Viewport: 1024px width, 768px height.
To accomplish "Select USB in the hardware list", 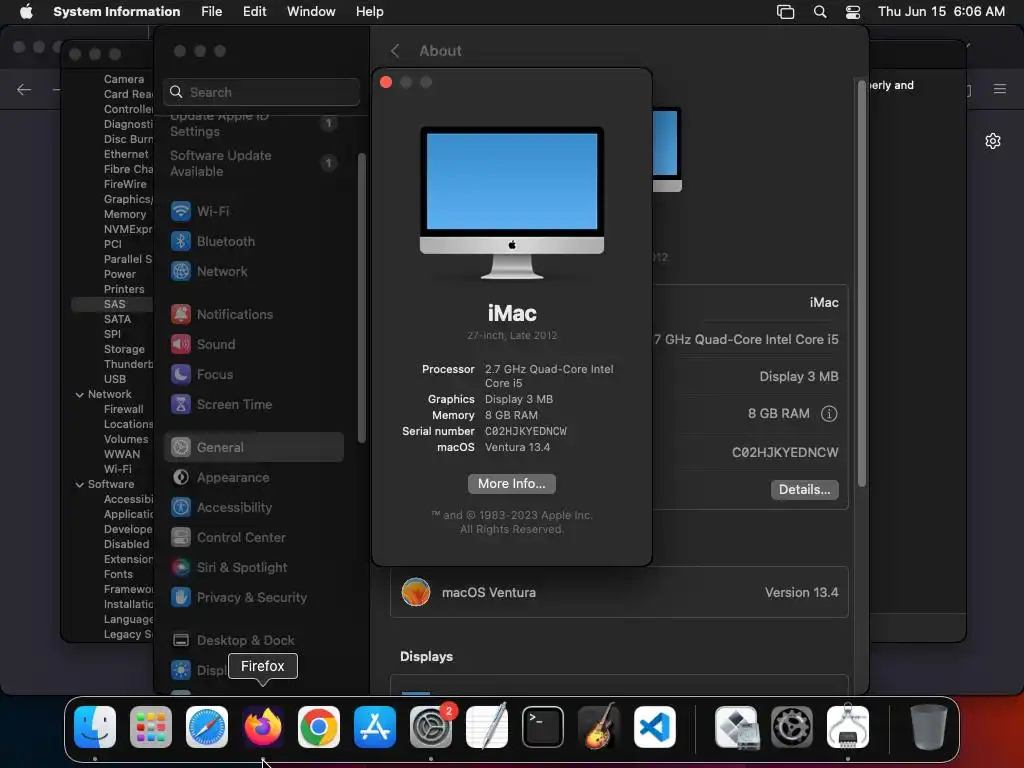I will pos(115,379).
